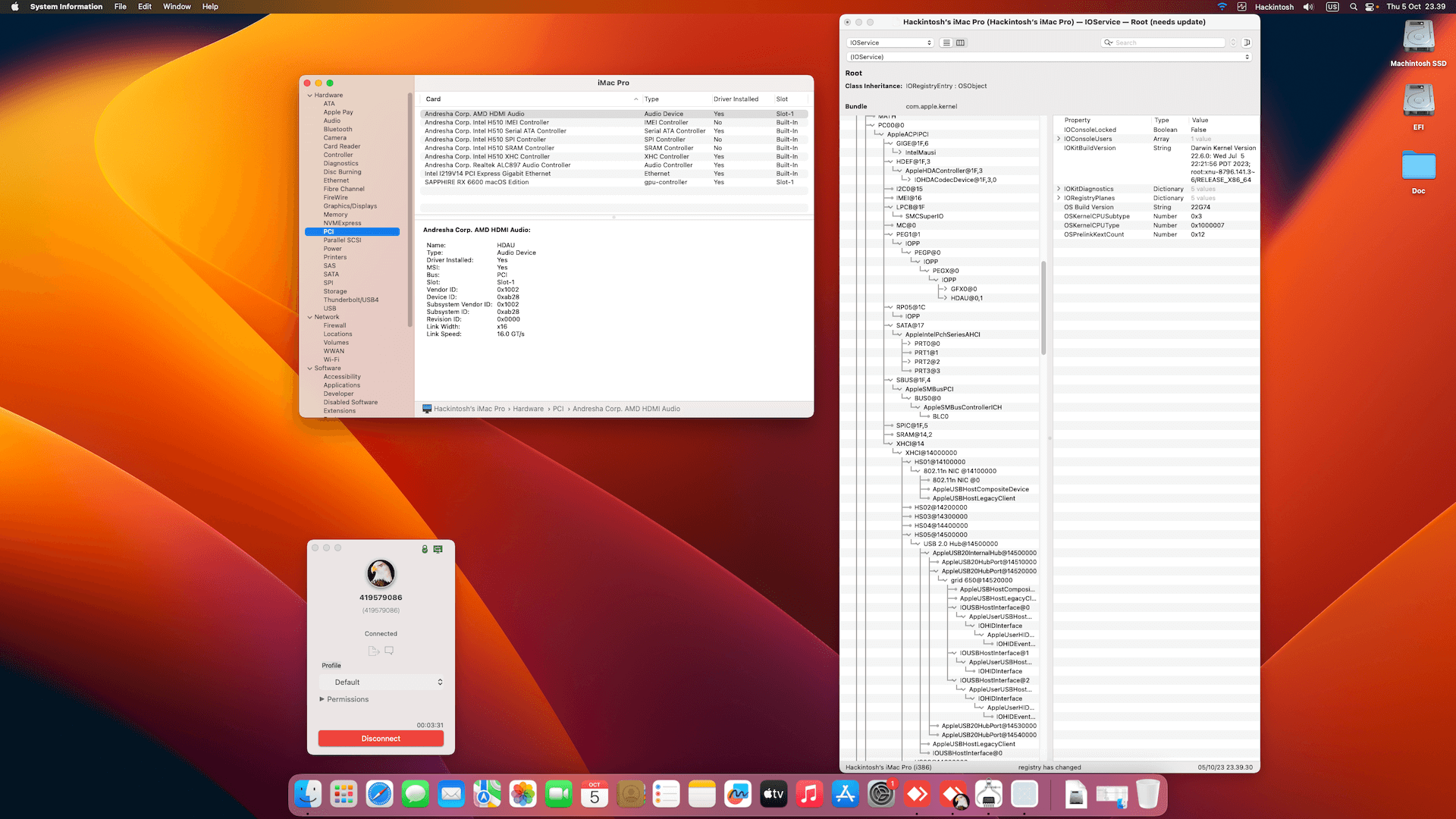
Task: Click the green monitor icon in AnyDesk
Action: [x=438, y=549]
